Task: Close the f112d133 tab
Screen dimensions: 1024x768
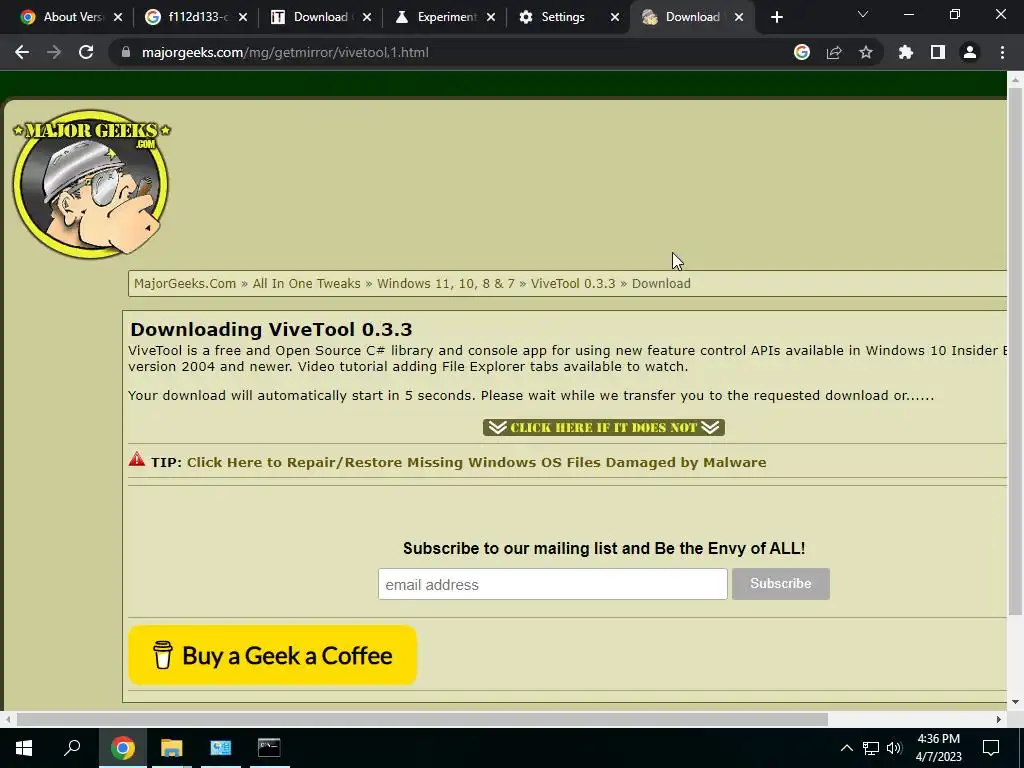Action: click(243, 17)
